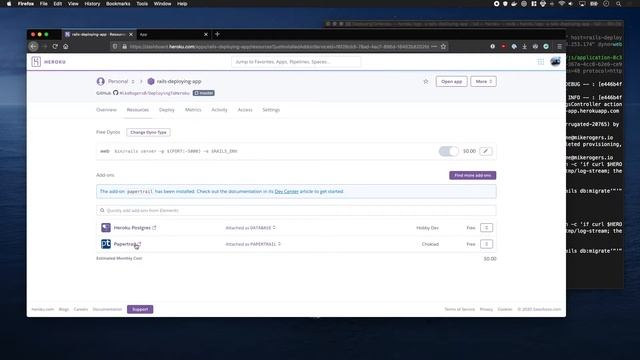Image resolution: width=640 pixels, height=360 pixels.
Task: Open the Access tab
Action: 245,110
